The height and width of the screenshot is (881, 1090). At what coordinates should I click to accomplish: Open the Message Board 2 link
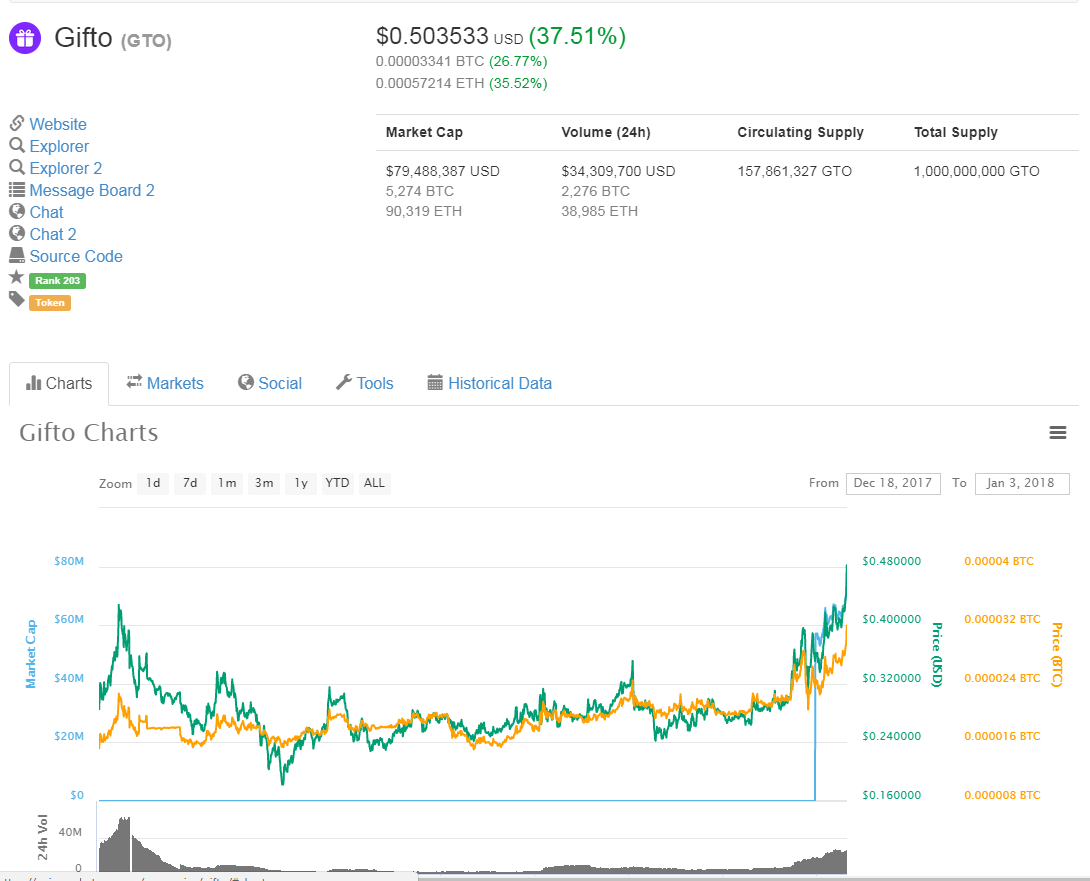pyautogui.click(x=92, y=191)
